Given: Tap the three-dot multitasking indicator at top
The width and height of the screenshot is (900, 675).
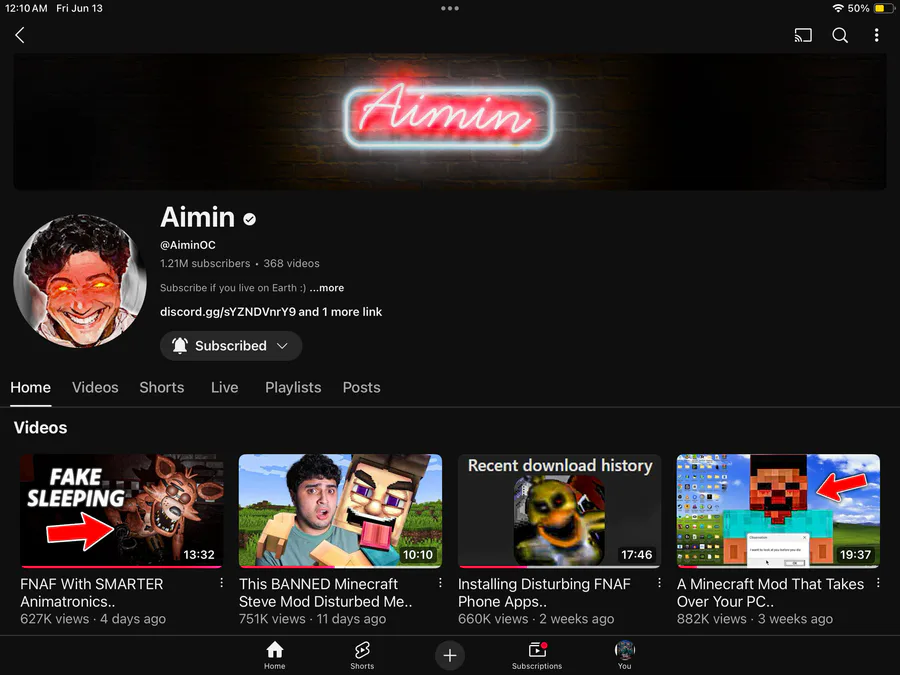Looking at the screenshot, I should (450, 9).
